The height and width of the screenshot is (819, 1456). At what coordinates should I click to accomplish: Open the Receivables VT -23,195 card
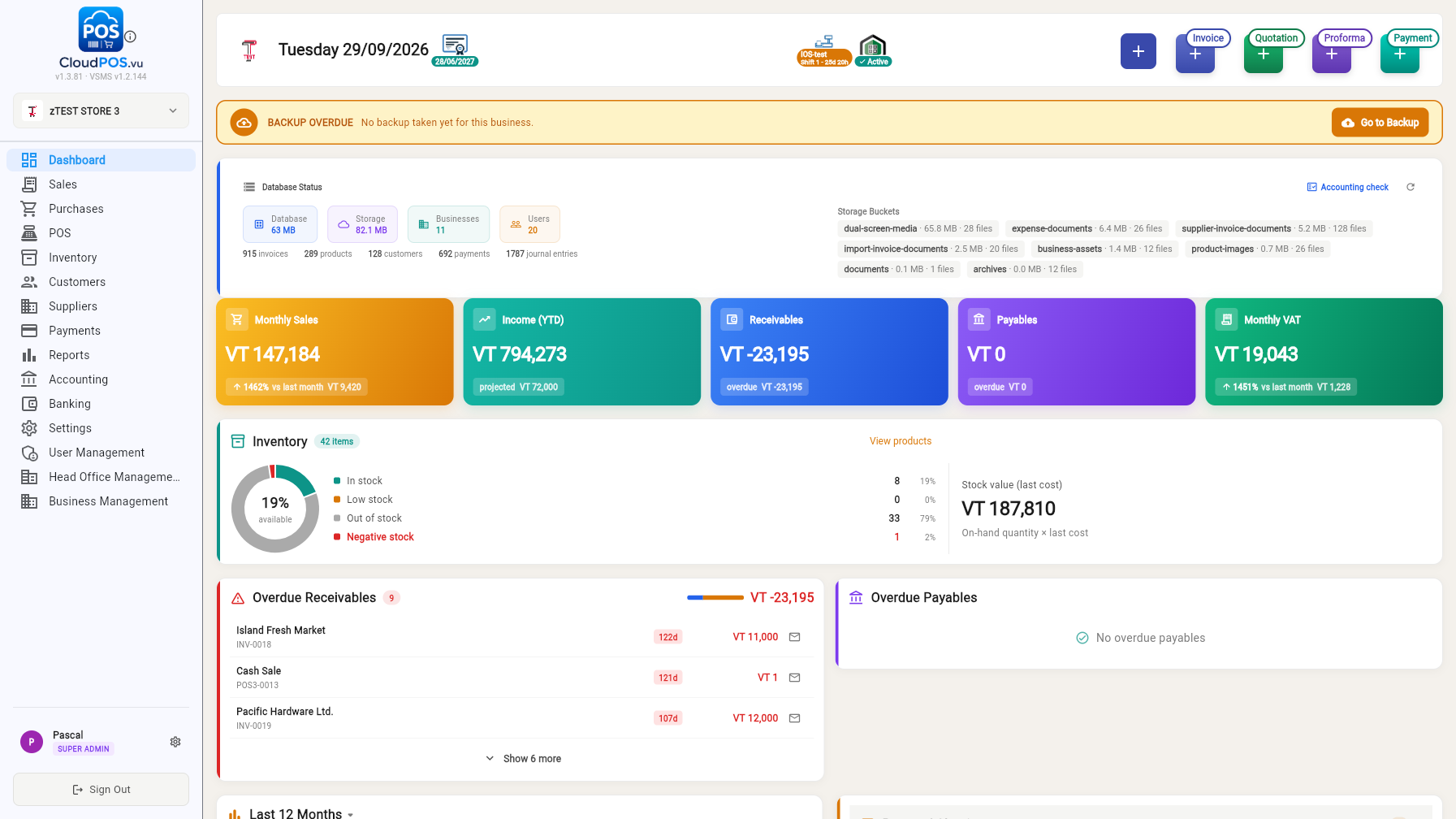coord(829,352)
